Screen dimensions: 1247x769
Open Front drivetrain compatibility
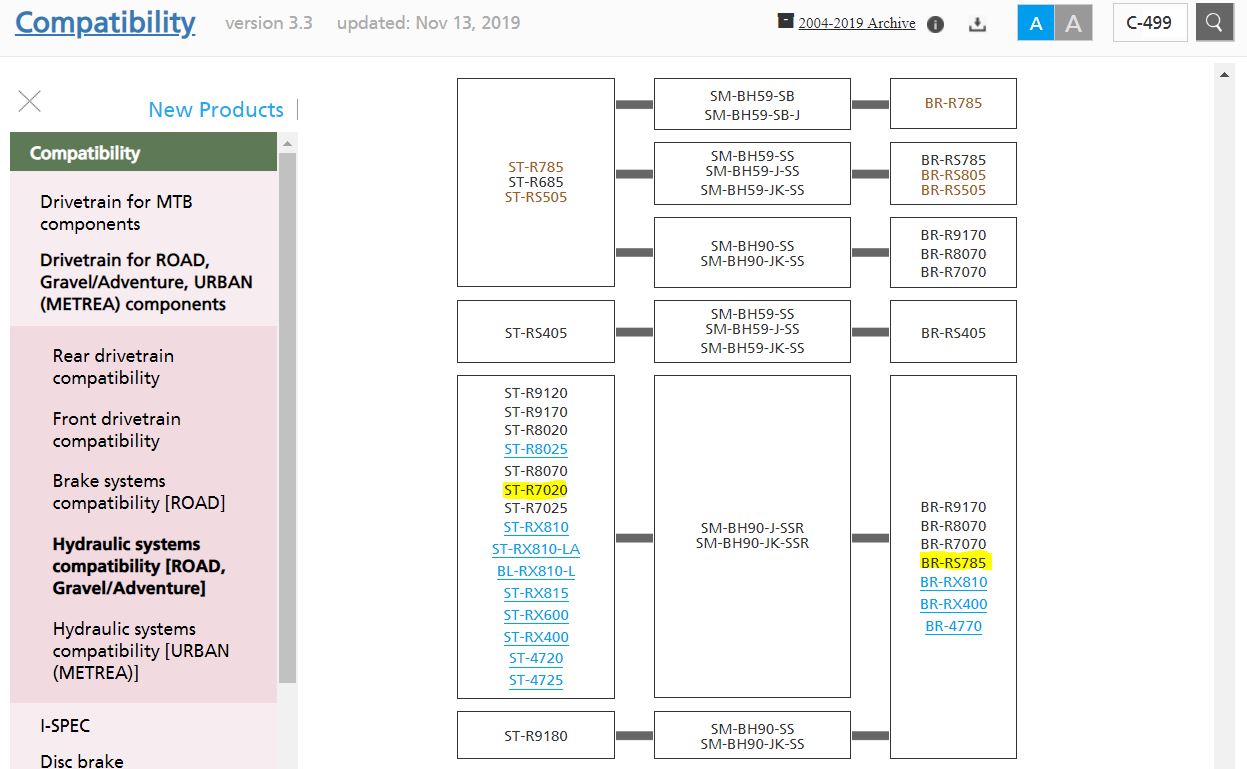click(x=117, y=430)
